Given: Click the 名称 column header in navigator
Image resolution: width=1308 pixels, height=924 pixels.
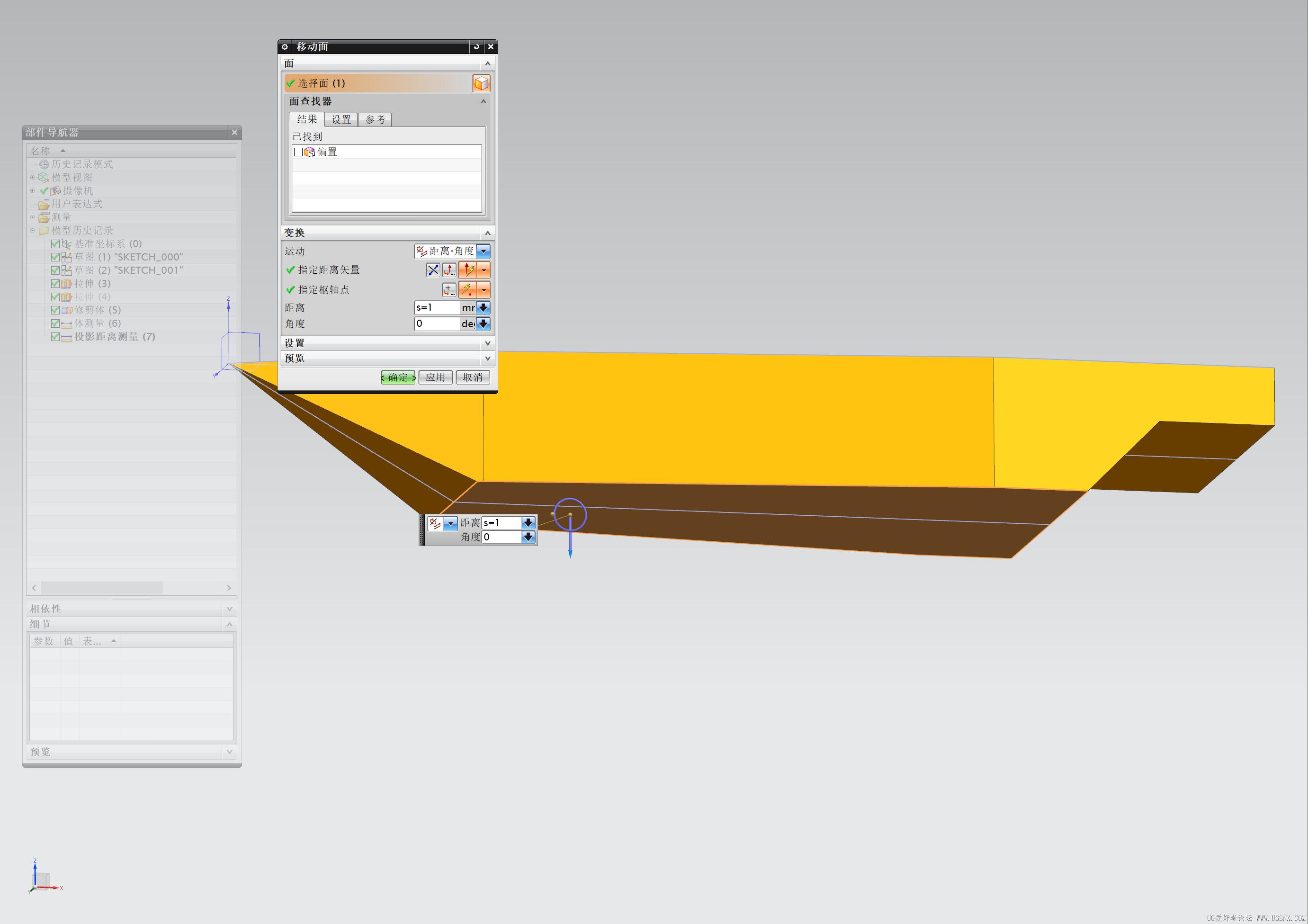Looking at the screenshot, I should click(x=132, y=151).
